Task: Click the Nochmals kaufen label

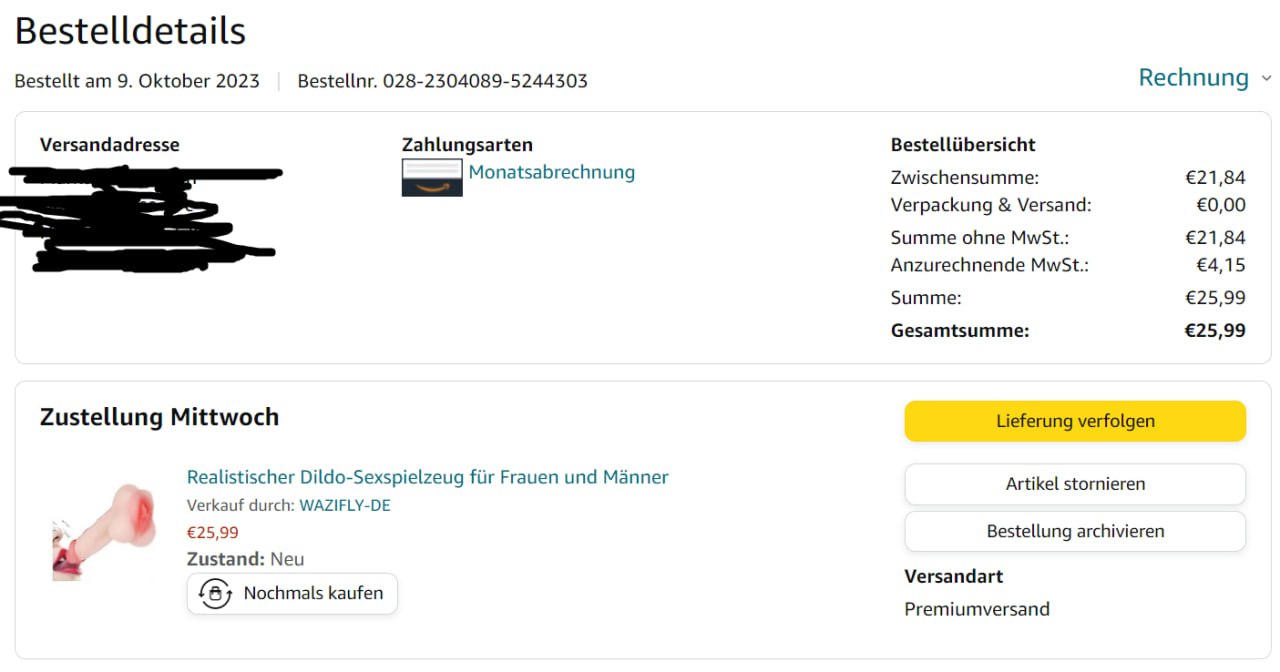Action: (x=313, y=594)
